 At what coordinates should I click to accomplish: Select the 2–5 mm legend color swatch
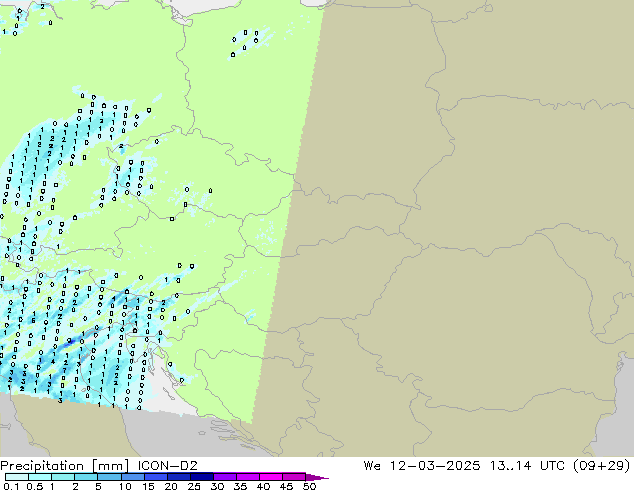click(86, 477)
